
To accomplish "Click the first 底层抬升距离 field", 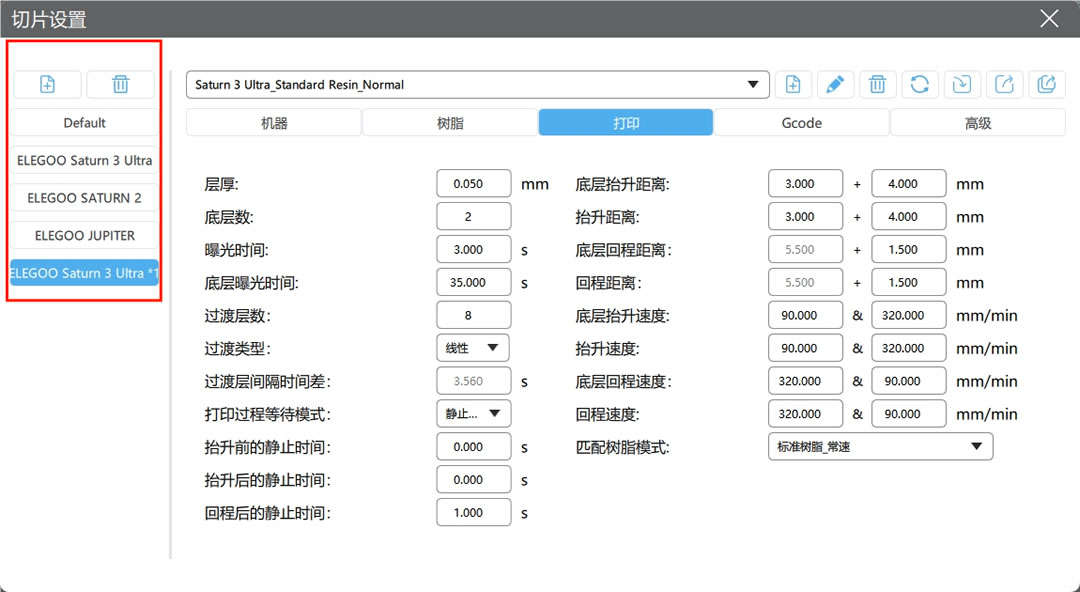I will pyautogui.click(x=805, y=184).
